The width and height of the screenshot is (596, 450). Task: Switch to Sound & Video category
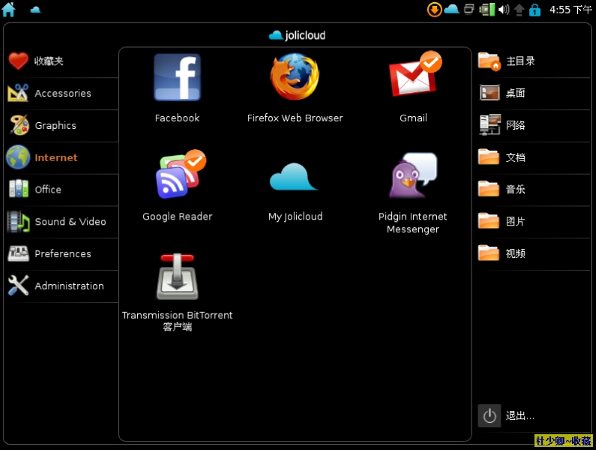[x=62, y=222]
